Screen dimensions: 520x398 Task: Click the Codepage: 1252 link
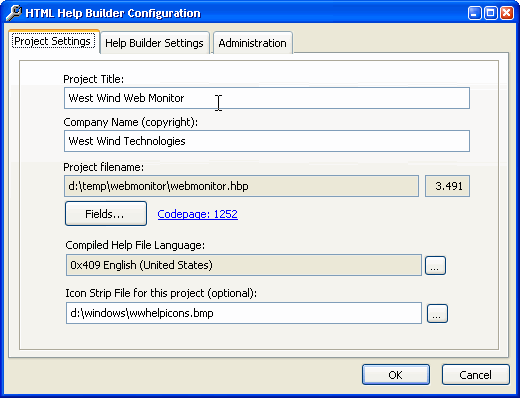click(x=198, y=214)
